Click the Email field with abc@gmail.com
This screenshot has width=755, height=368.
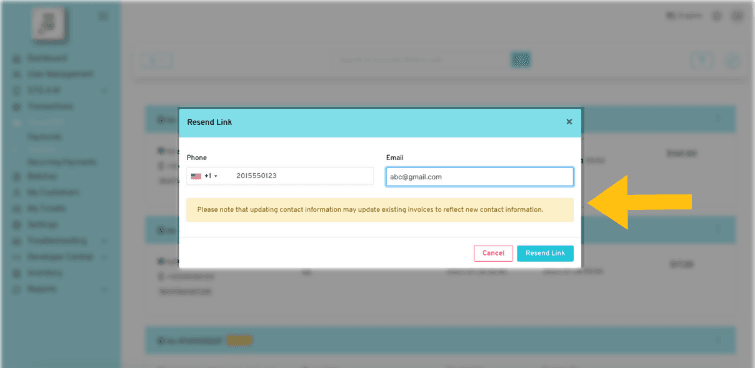pos(480,177)
